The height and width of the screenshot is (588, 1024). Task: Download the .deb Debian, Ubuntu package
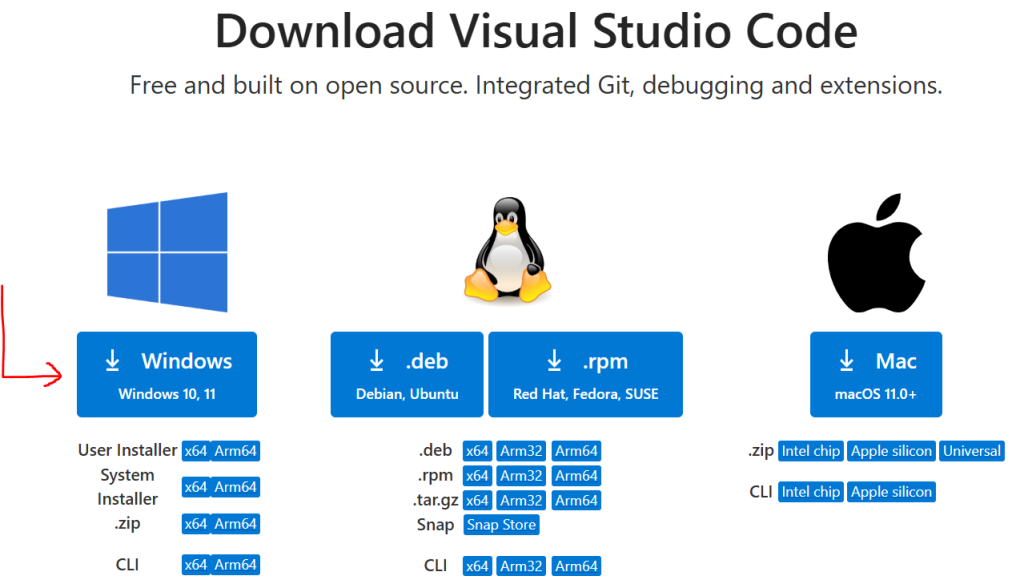pos(407,375)
